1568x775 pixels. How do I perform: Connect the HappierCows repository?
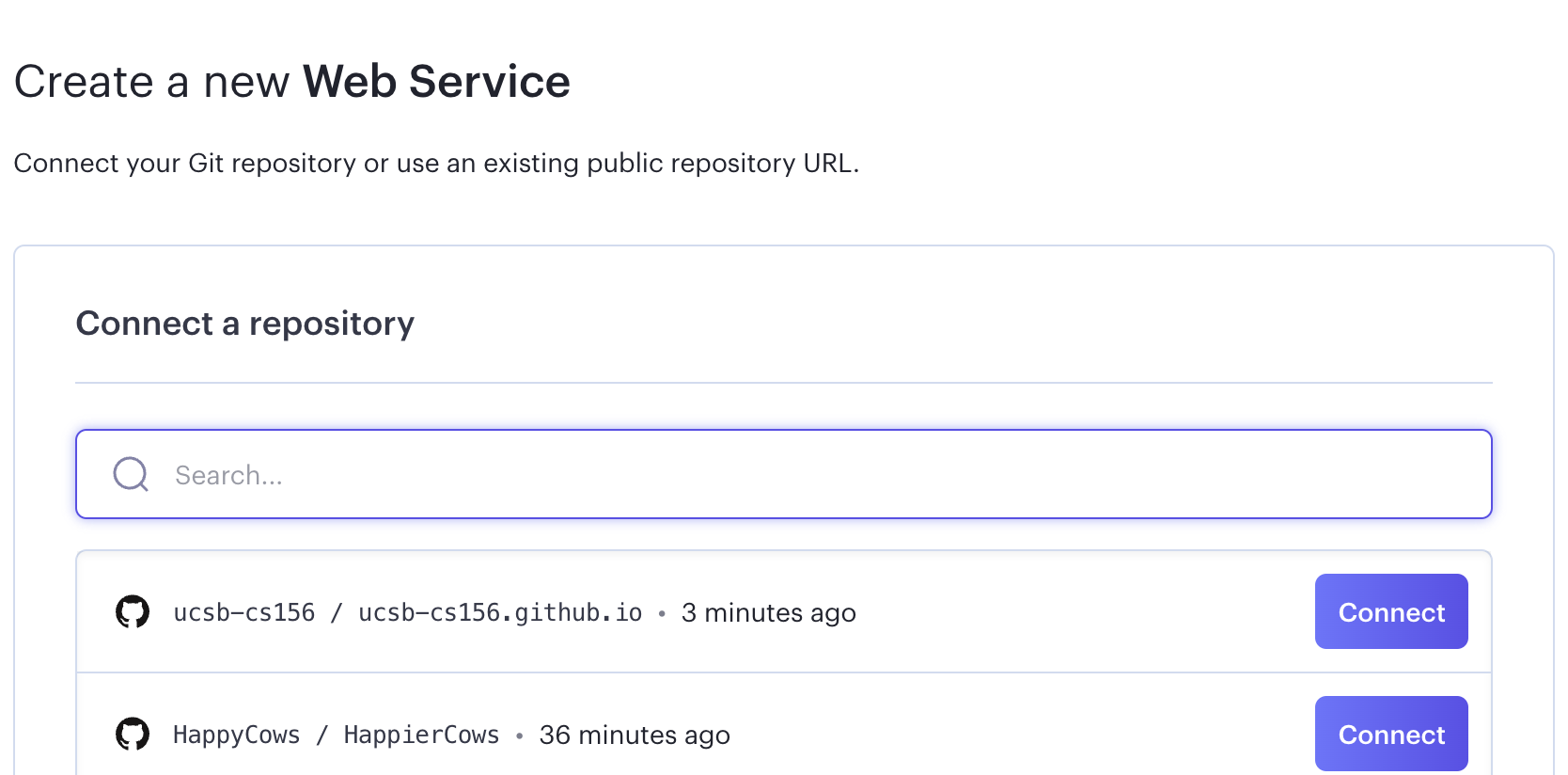point(1391,734)
